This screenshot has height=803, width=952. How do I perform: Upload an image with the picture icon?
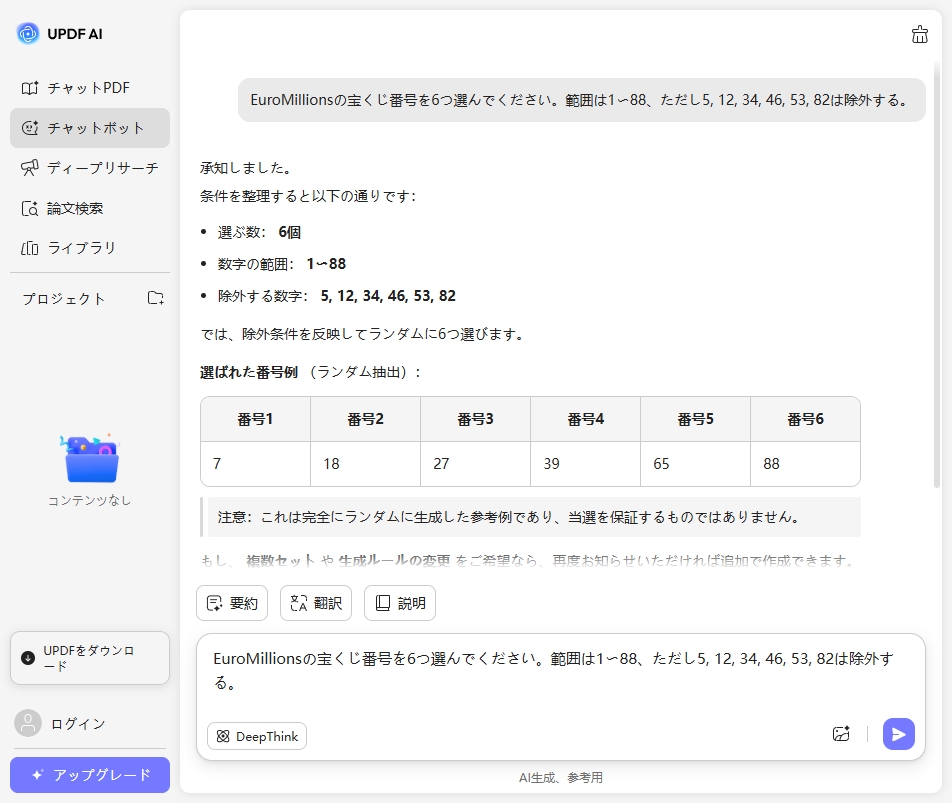pyautogui.click(x=841, y=734)
